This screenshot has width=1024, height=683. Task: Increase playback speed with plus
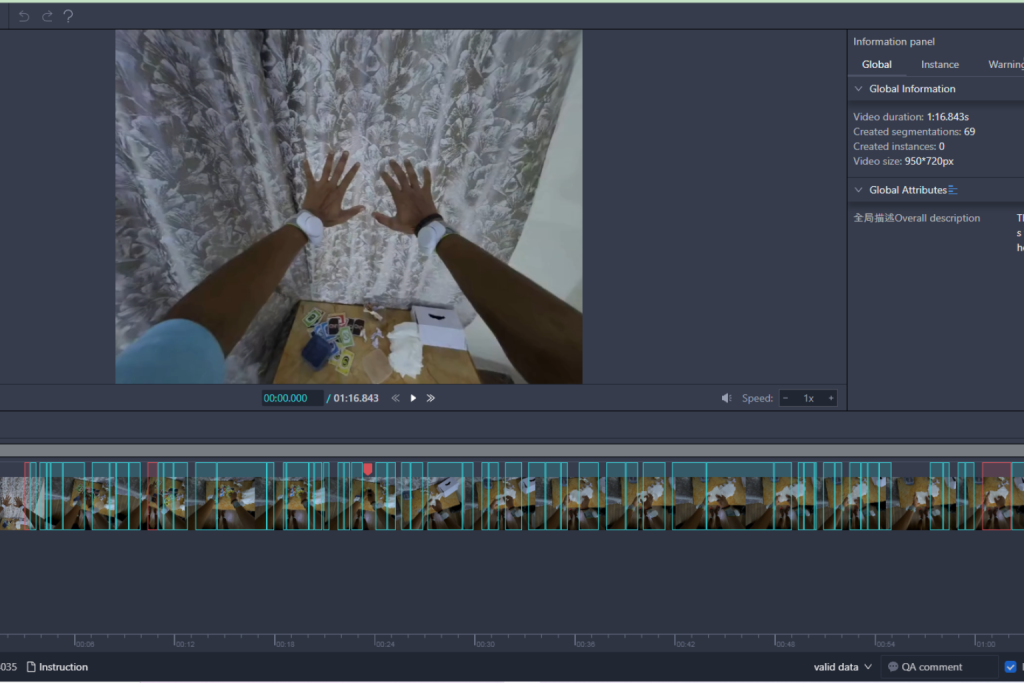coord(831,398)
